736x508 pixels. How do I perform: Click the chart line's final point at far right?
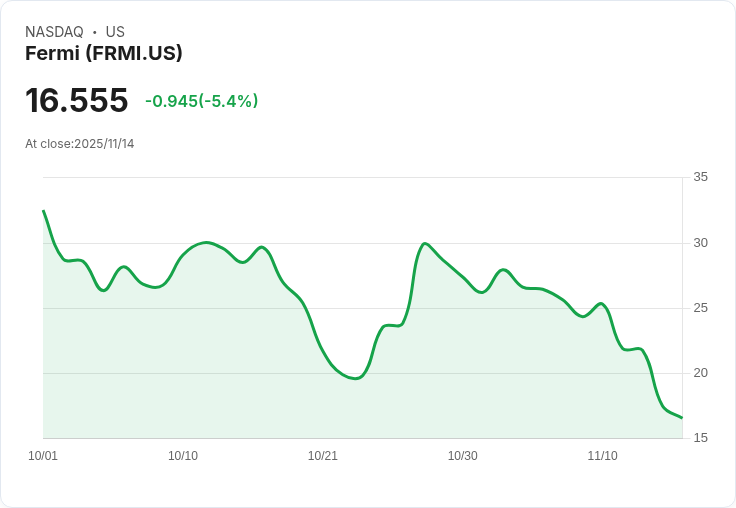point(682,418)
